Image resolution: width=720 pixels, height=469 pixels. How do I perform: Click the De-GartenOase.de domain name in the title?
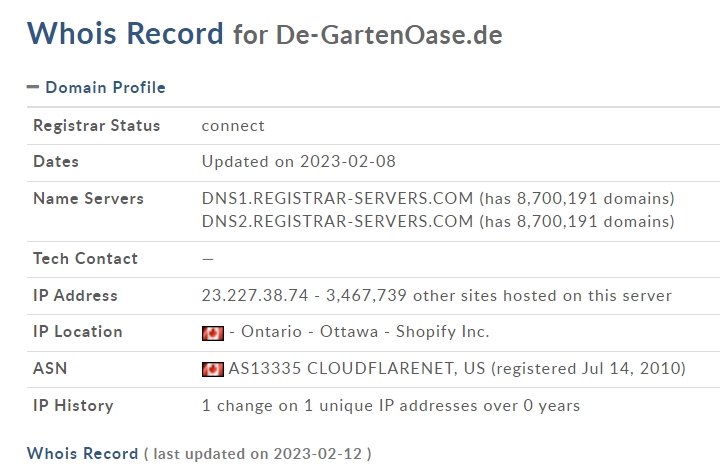tap(389, 35)
